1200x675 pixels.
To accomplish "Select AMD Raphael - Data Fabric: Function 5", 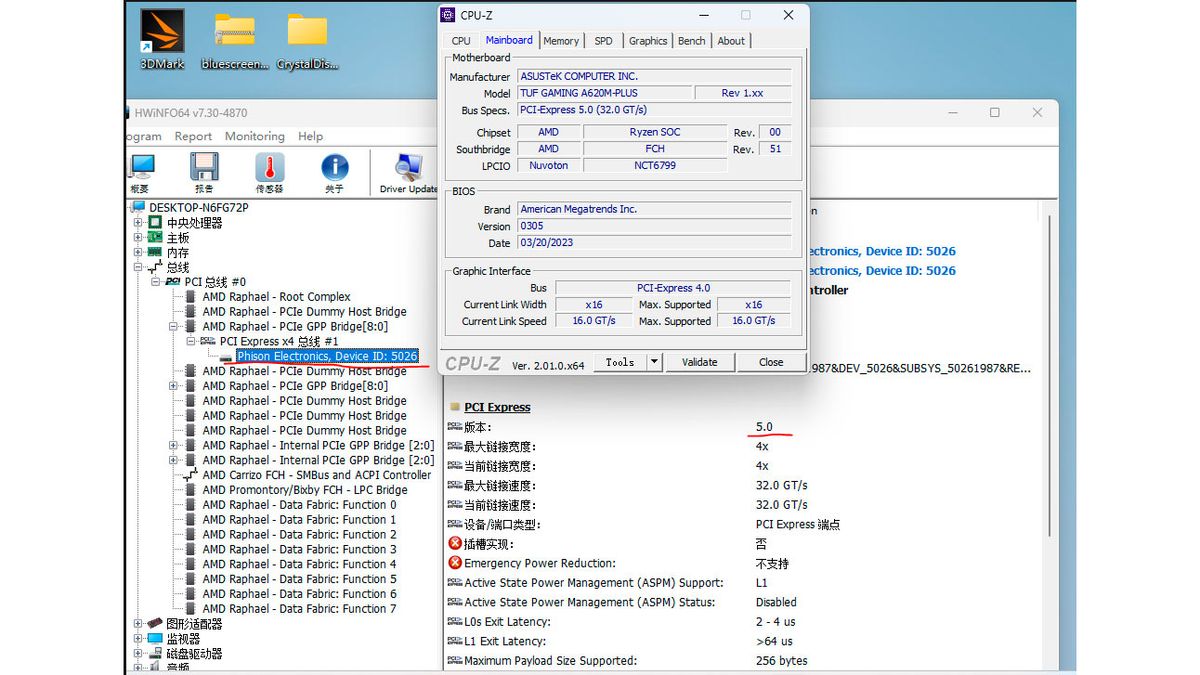I will tap(299, 579).
